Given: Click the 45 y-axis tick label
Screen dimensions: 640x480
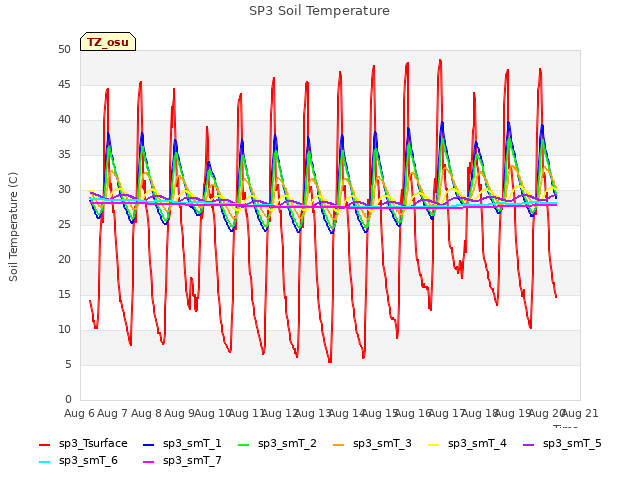Looking at the screenshot, I should tap(64, 84).
